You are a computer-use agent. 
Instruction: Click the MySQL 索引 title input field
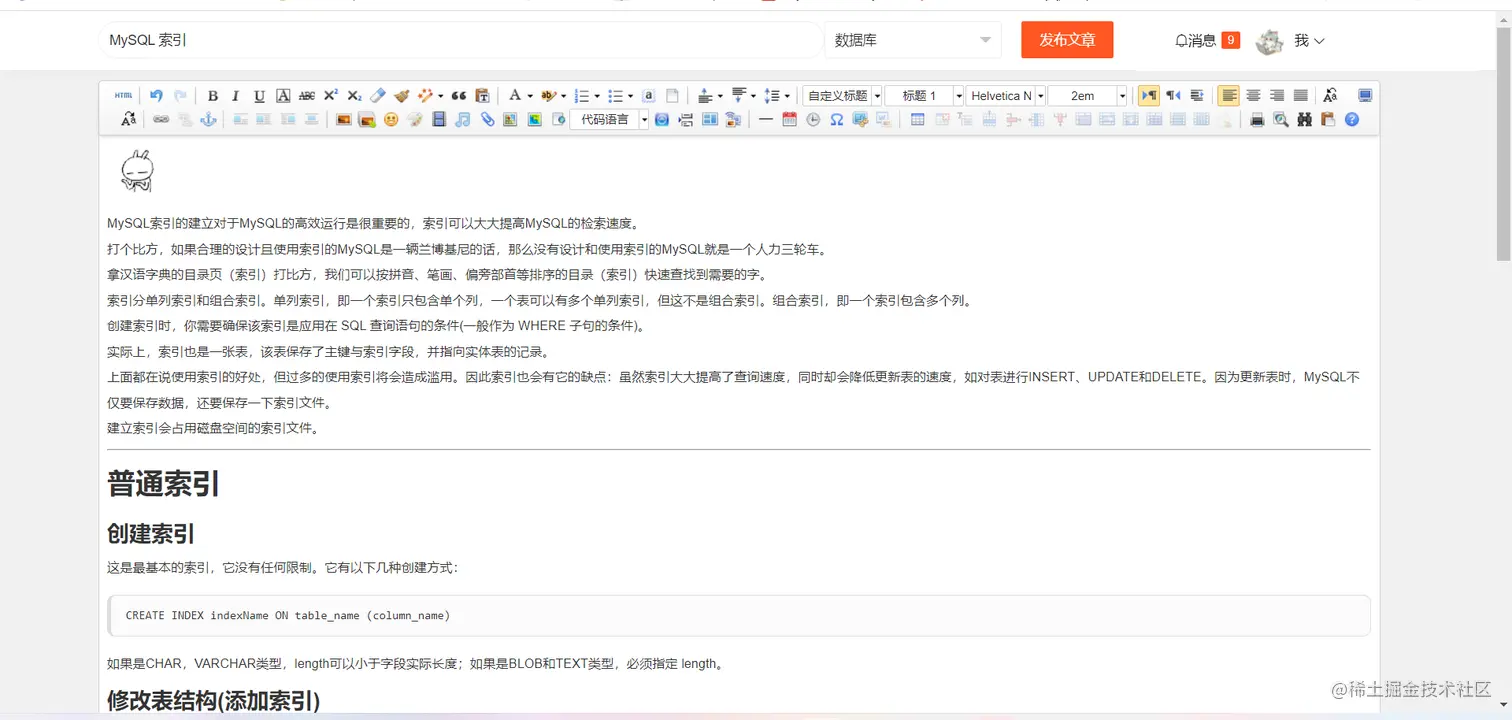pyautogui.click(x=400, y=40)
